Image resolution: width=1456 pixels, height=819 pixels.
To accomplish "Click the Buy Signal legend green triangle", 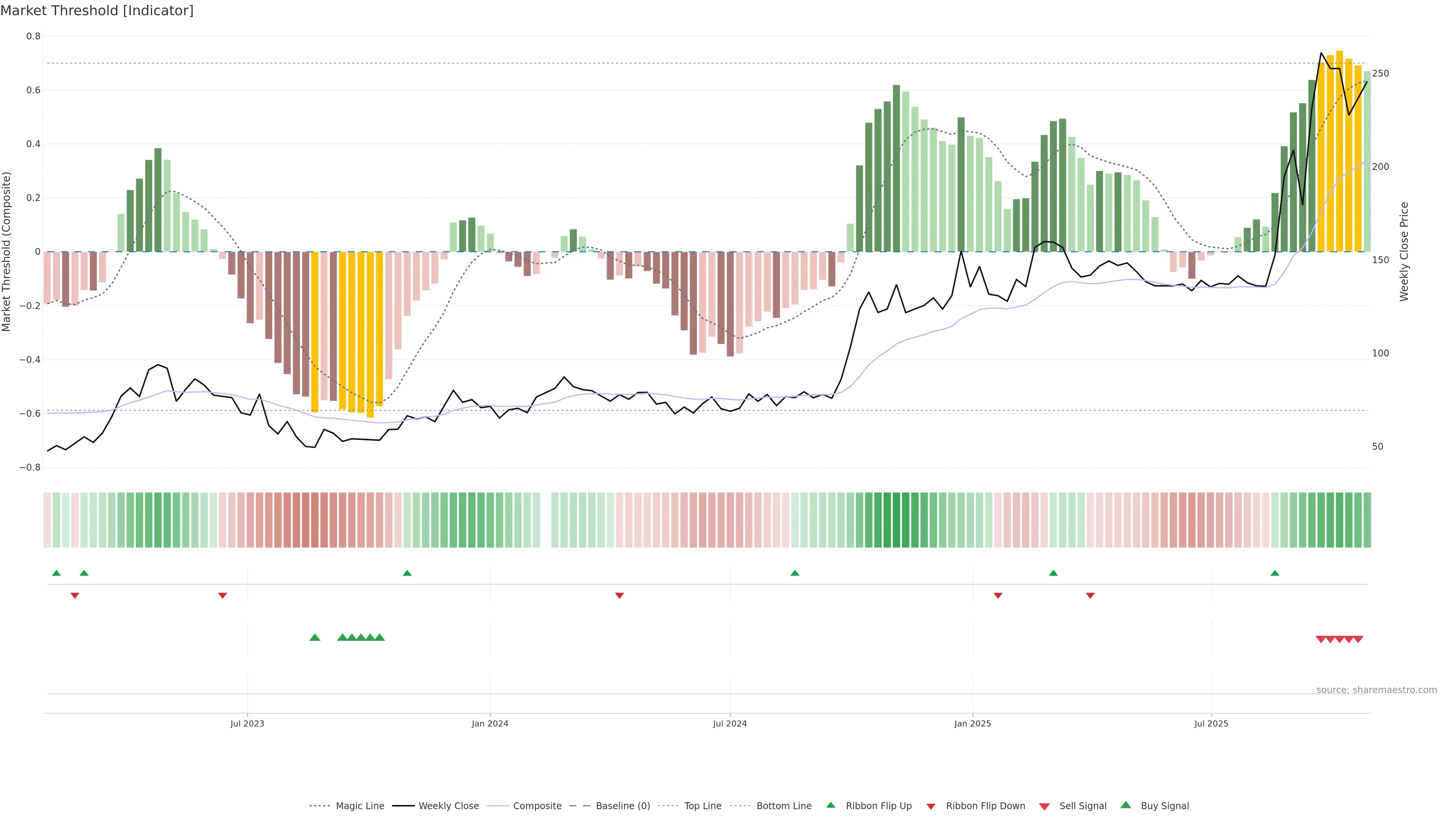I will 1126,805.
